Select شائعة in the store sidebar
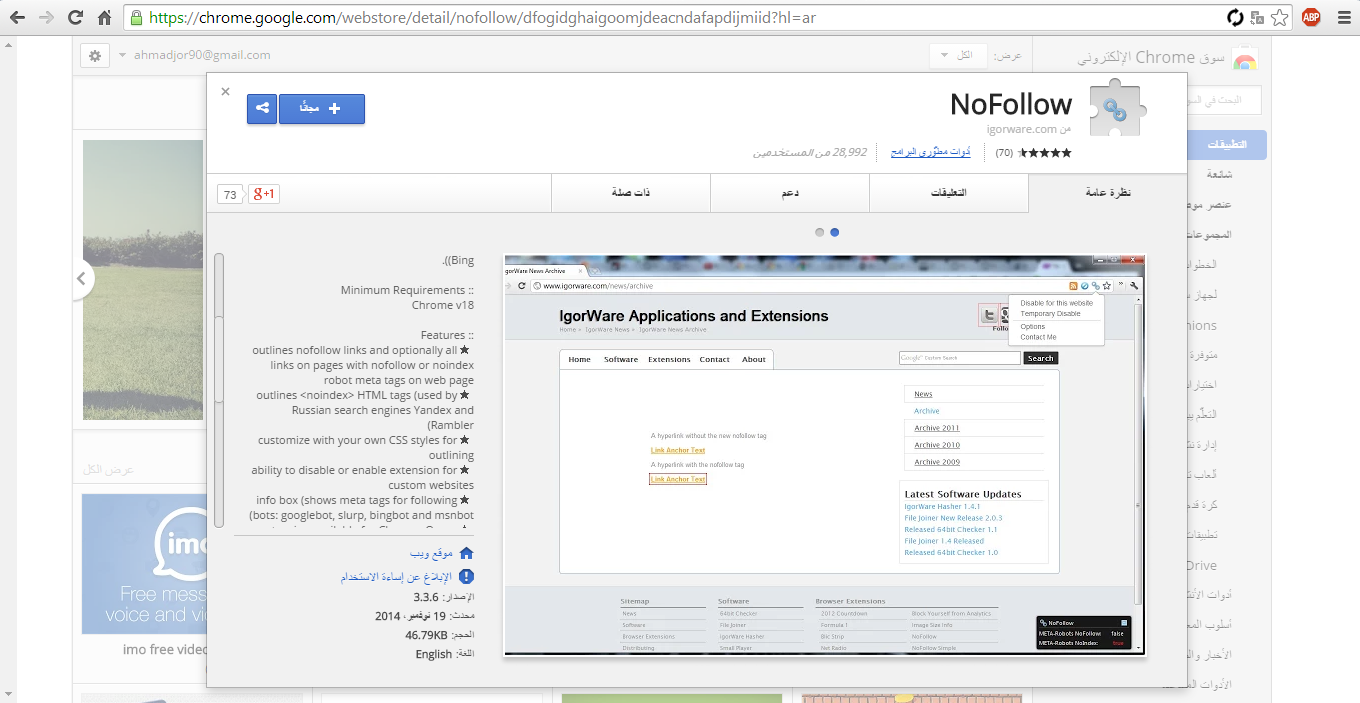The height and width of the screenshot is (703, 1360). pos(1219,174)
